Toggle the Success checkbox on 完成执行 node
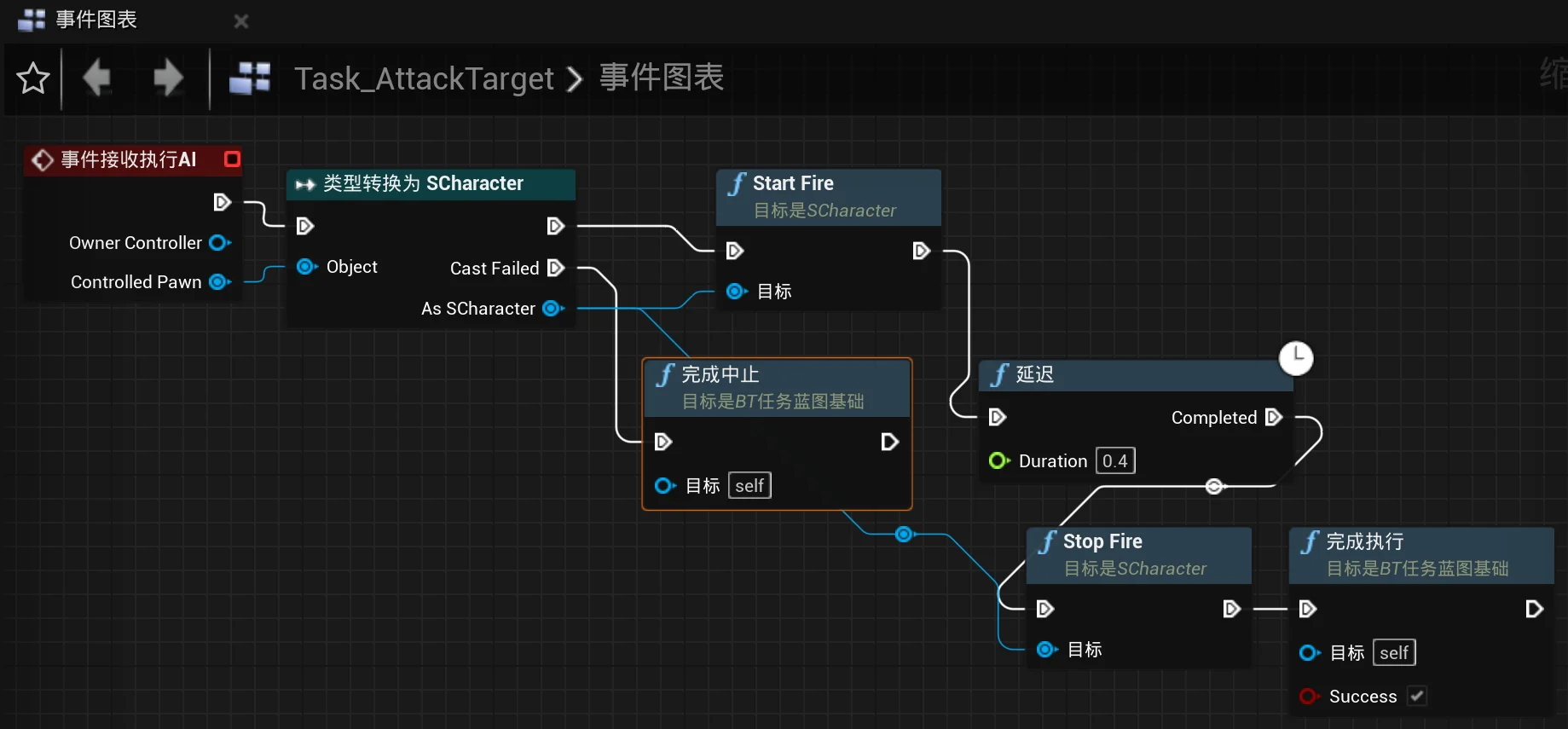The image size is (1568, 729). click(x=1416, y=696)
